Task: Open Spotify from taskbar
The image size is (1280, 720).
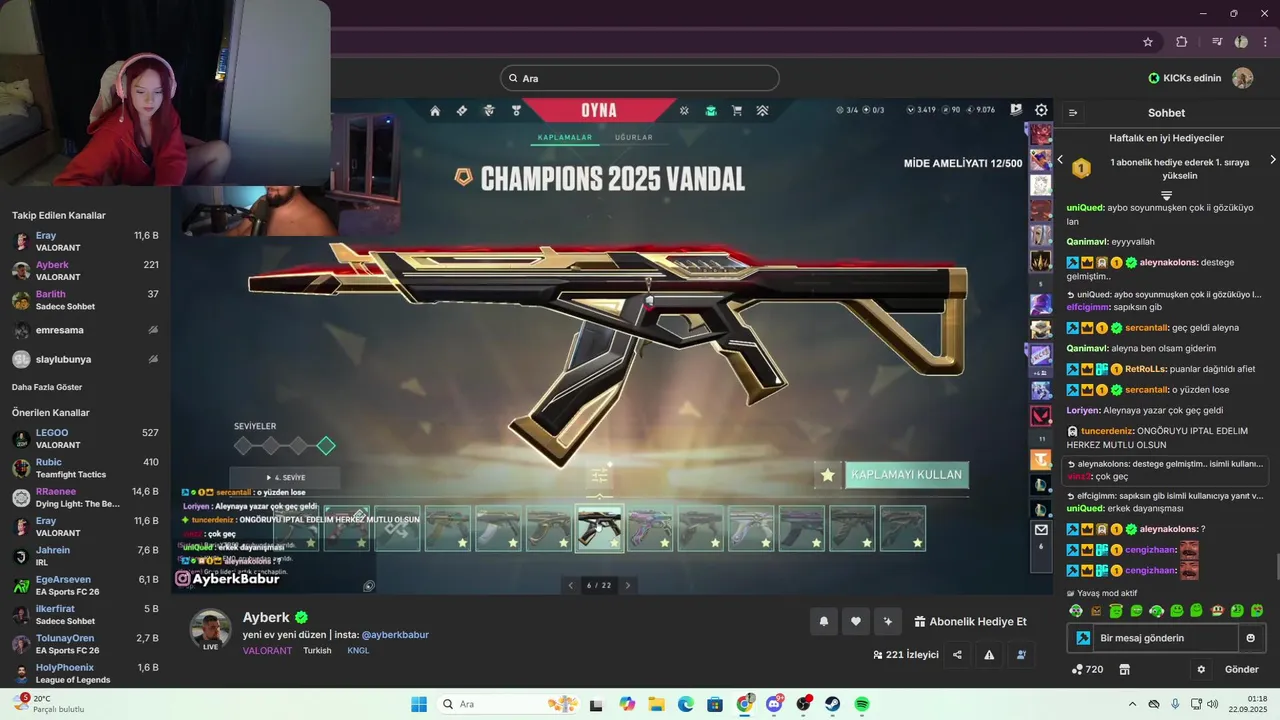Action: coord(862,704)
